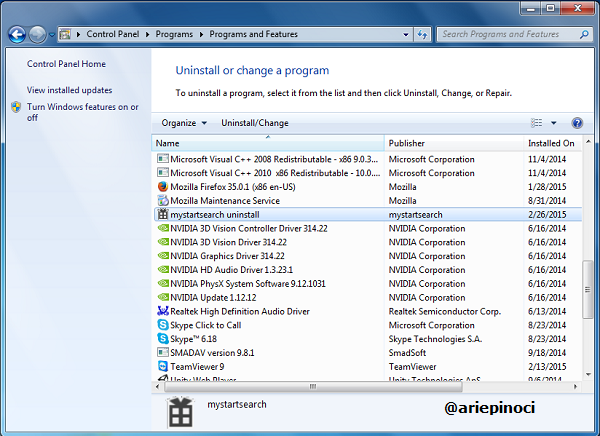Screen dimensions: 600x436
Task: Select NVIDIA PhysX System Software icon
Action: (x=163, y=283)
